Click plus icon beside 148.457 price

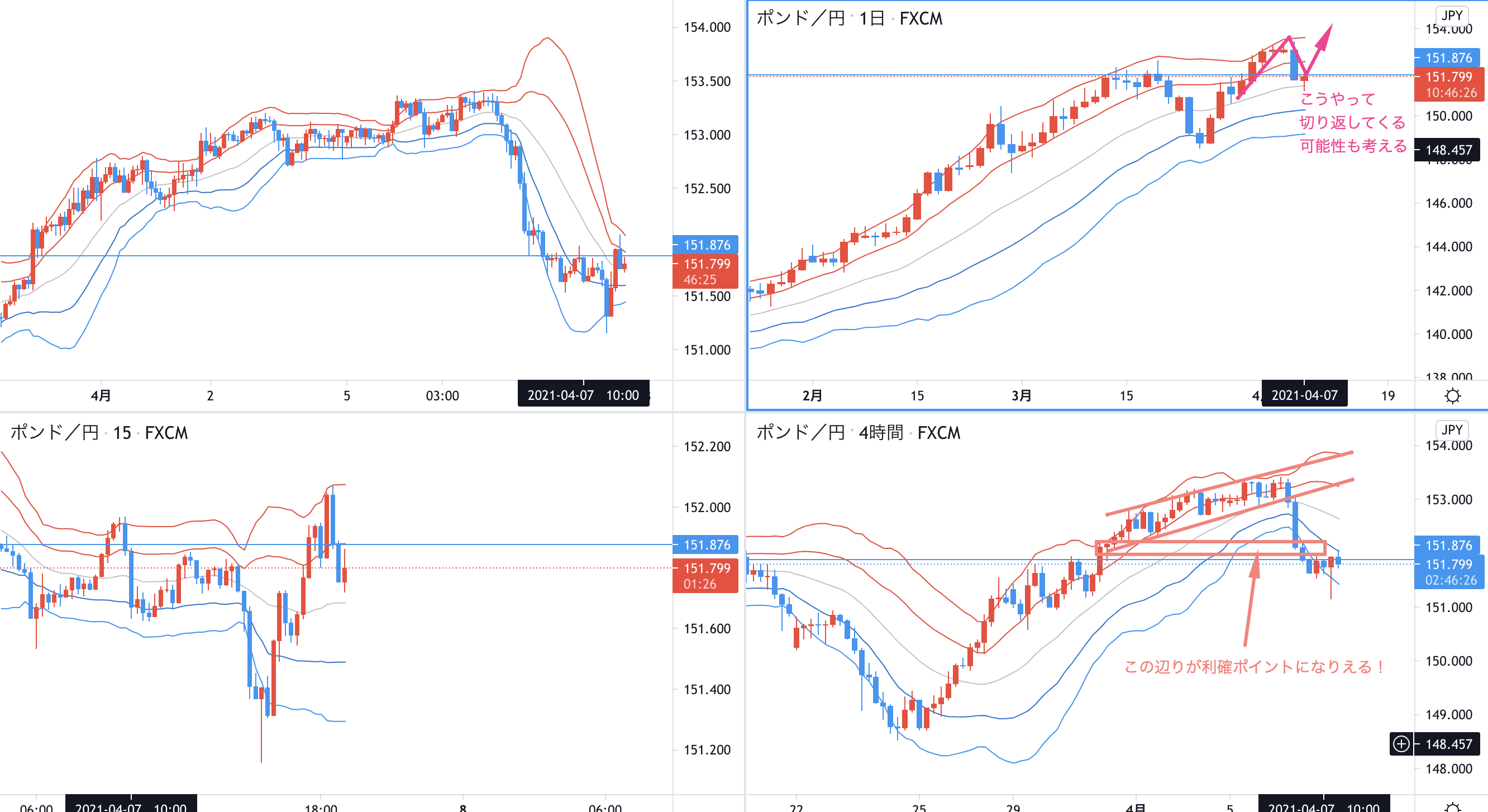(x=1401, y=744)
